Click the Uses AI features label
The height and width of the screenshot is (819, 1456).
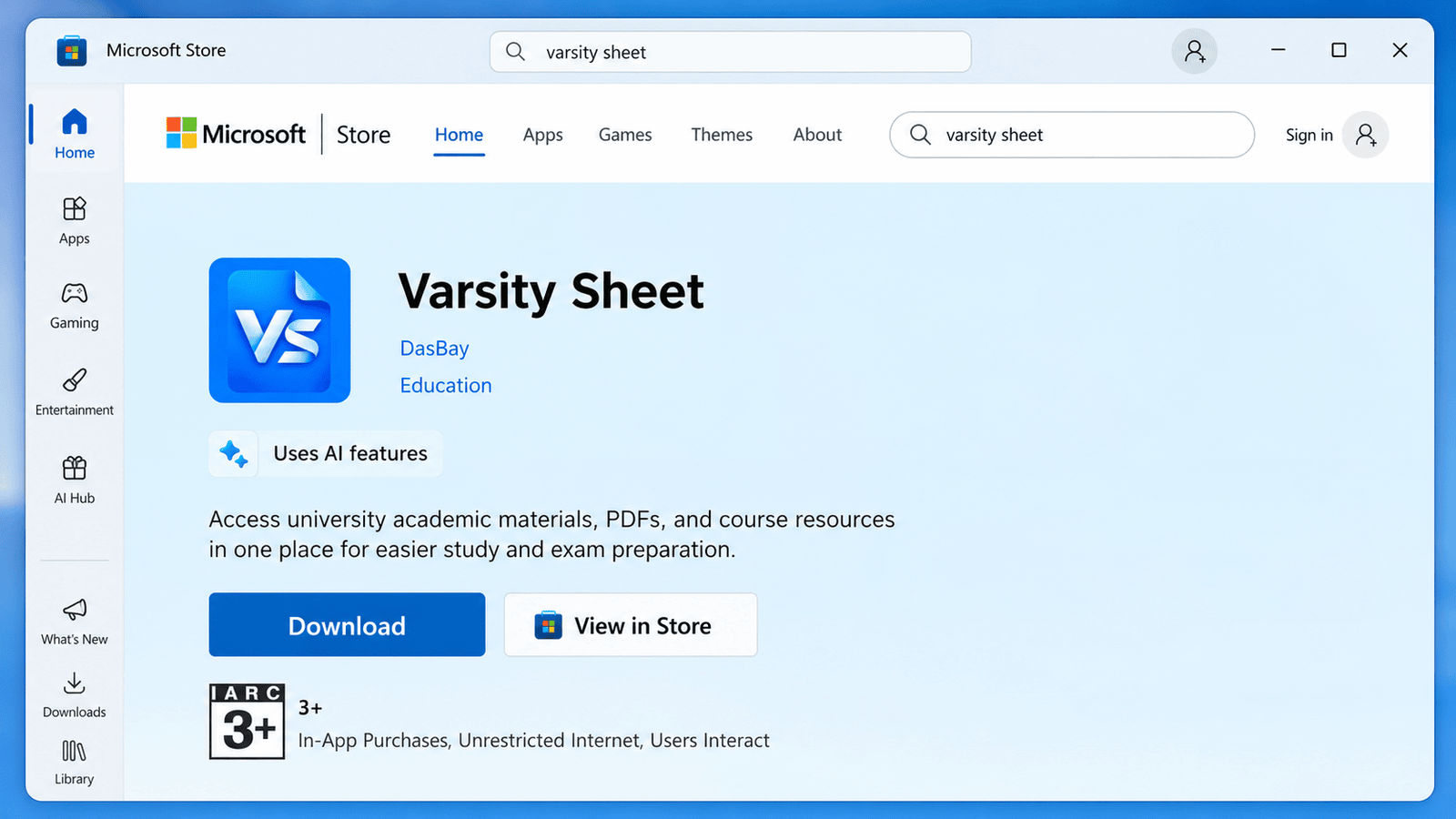350,453
